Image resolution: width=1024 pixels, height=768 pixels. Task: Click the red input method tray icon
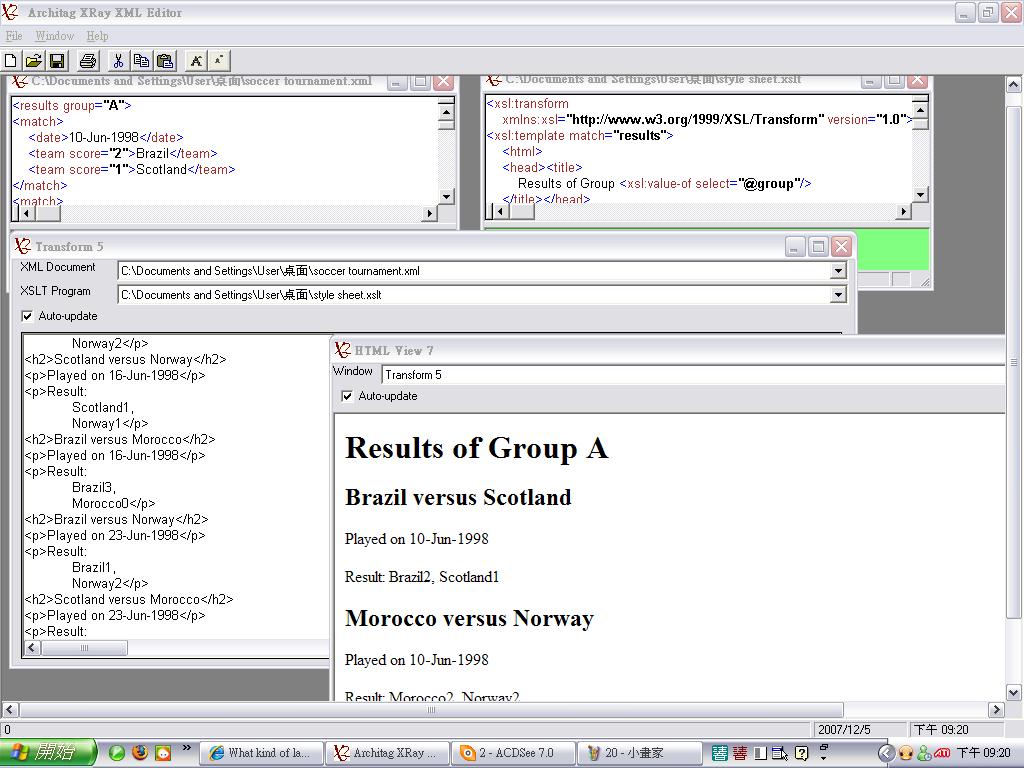pyautogui.click(x=740, y=753)
